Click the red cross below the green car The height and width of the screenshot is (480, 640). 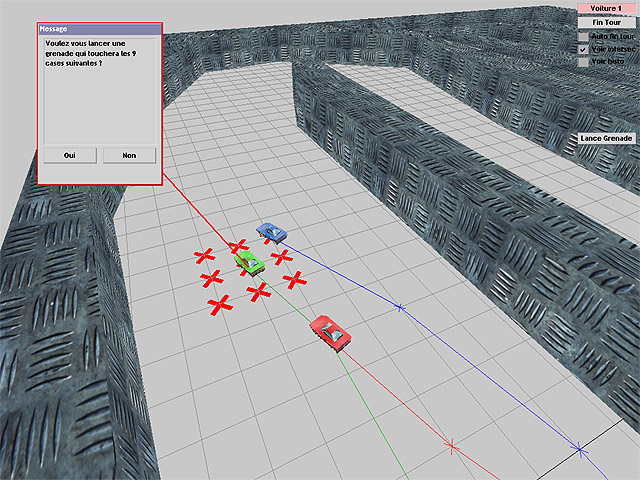[258, 292]
